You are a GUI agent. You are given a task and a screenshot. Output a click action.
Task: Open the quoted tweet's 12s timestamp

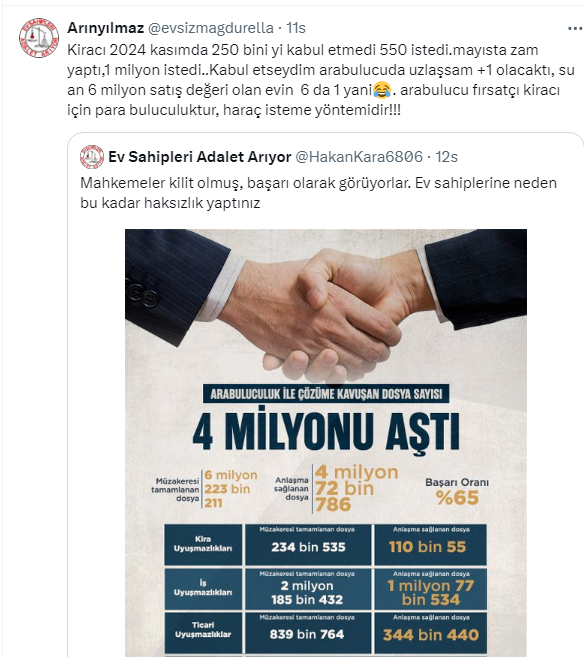pos(446,157)
